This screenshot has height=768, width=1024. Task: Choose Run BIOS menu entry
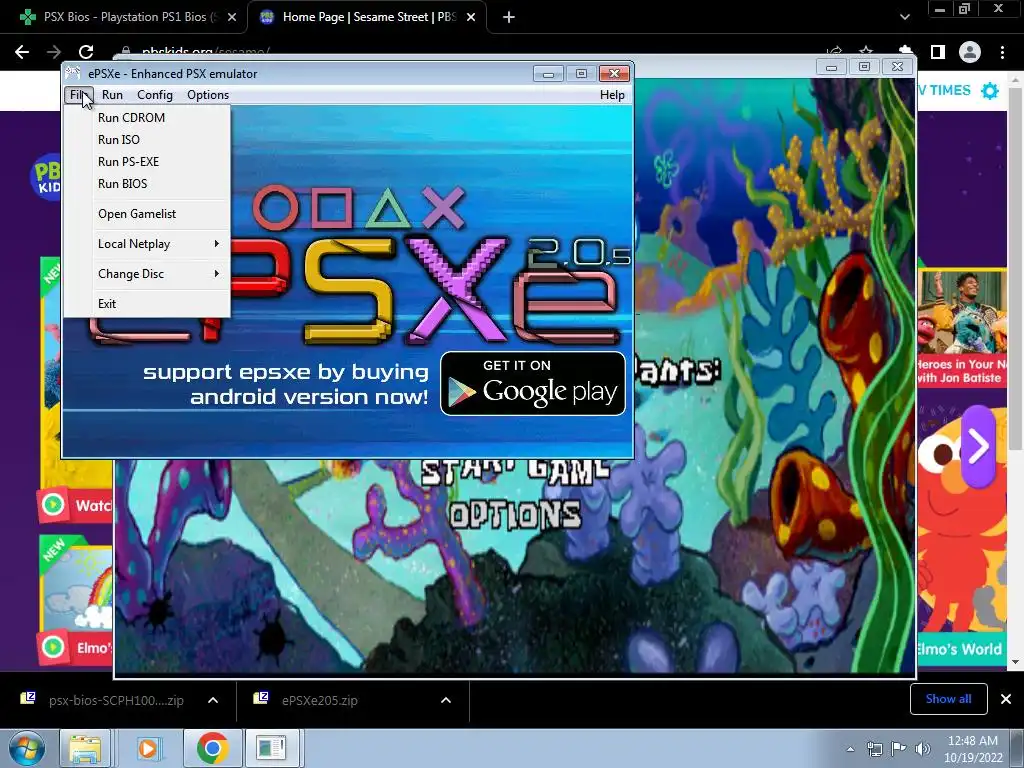click(x=147, y=184)
